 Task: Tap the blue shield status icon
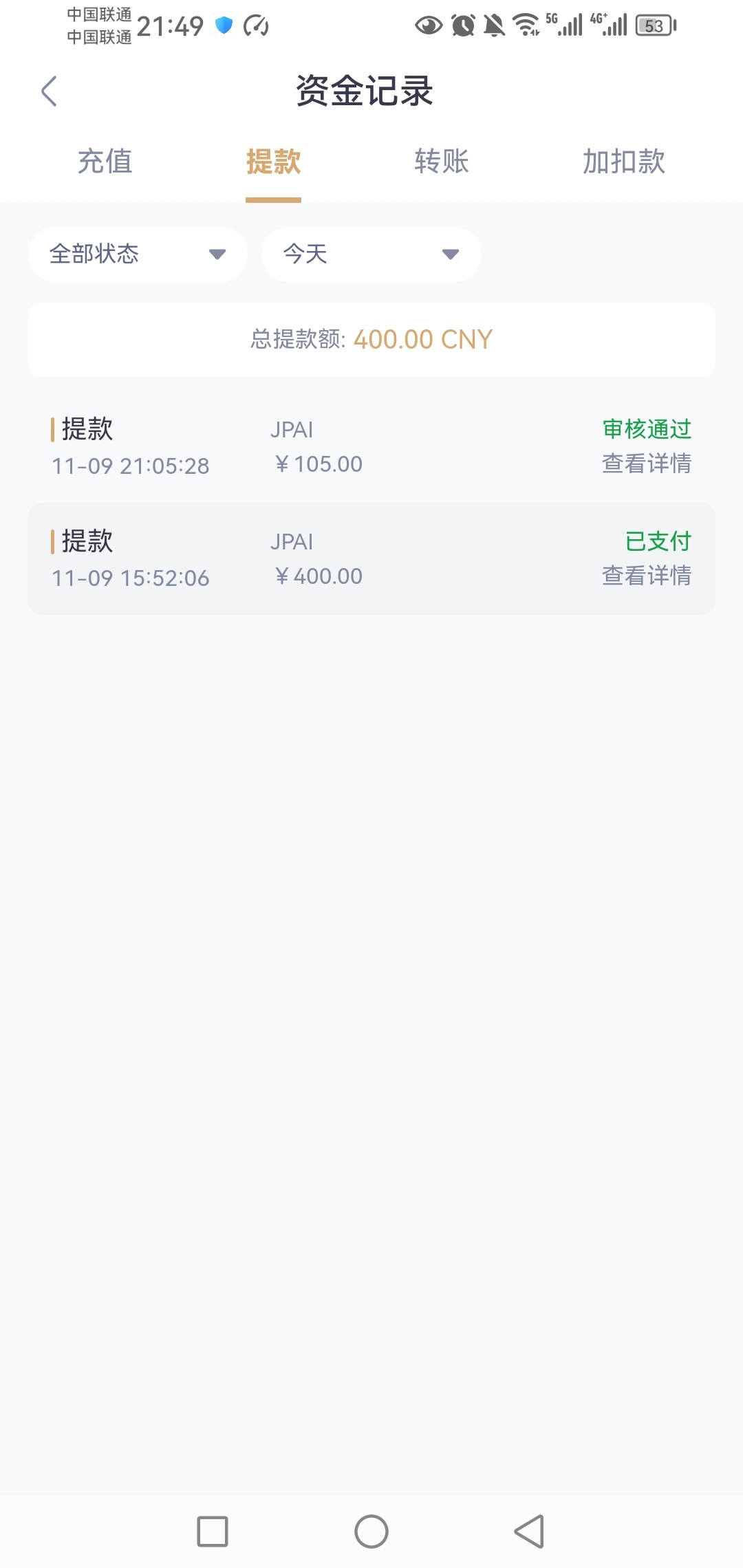coord(224,26)
